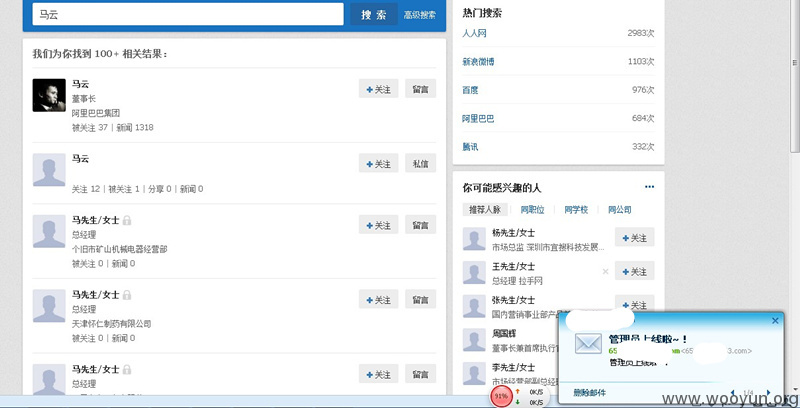Click the 搜索 search button
The height and width of the screenshot is (408, 800).
click(373, 15)
